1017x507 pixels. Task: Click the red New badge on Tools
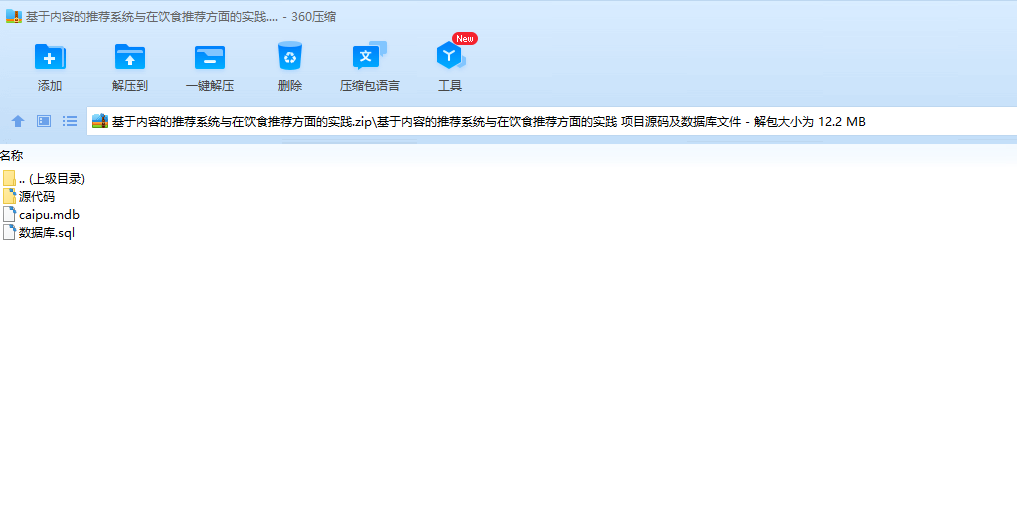(465, 38)
